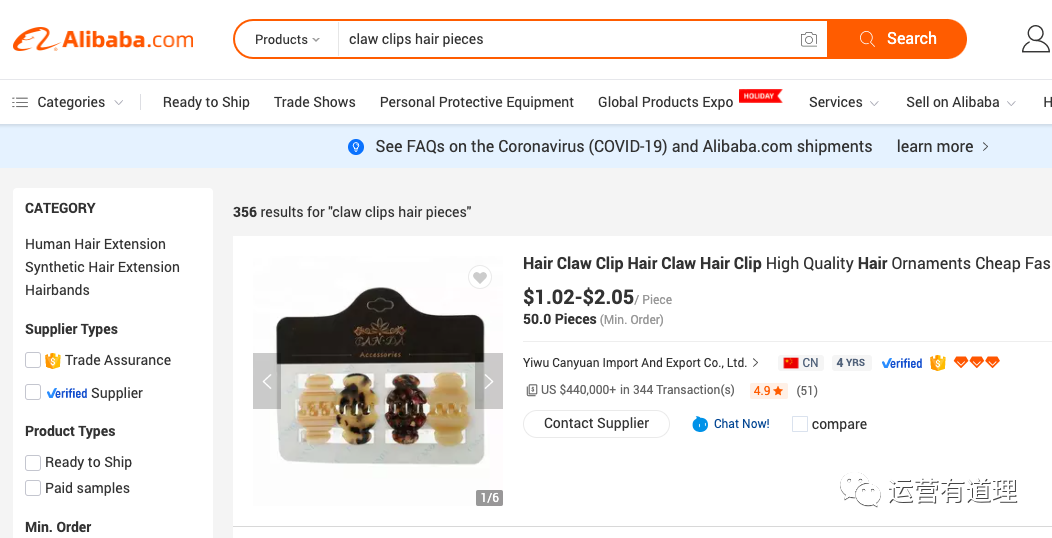1052x538 pixels.
Task: Check the Verified Supplier filter
Action: coord(33,393)
